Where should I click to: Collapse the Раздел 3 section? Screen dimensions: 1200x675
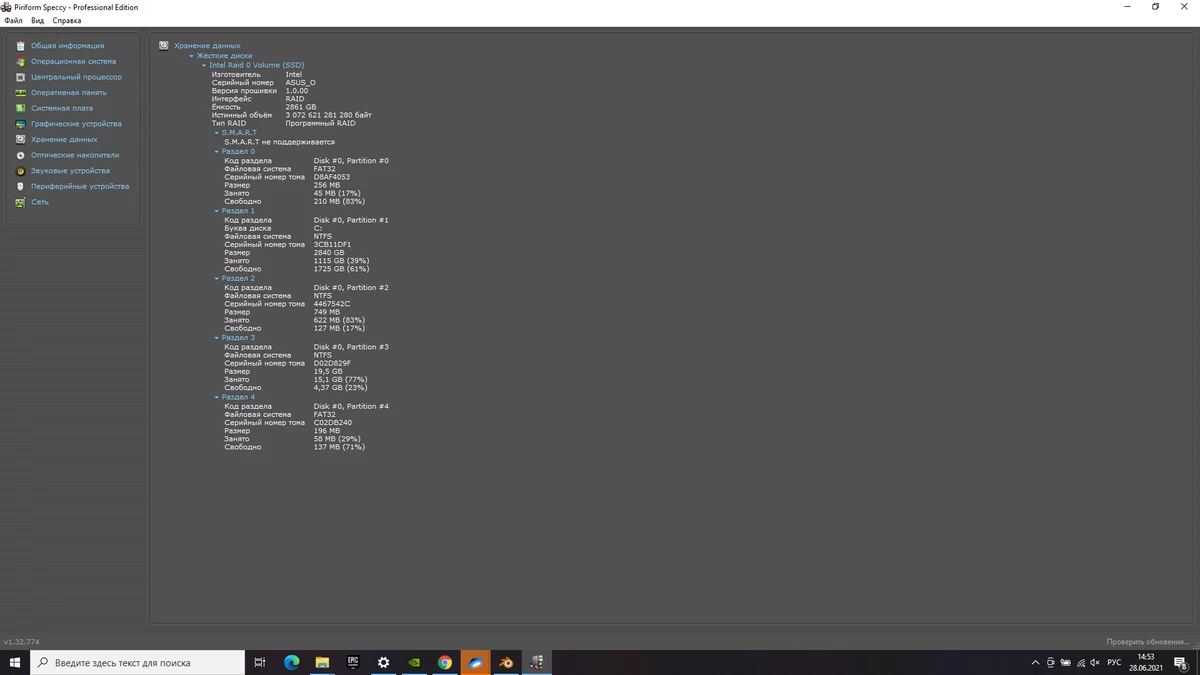[217, 338]
